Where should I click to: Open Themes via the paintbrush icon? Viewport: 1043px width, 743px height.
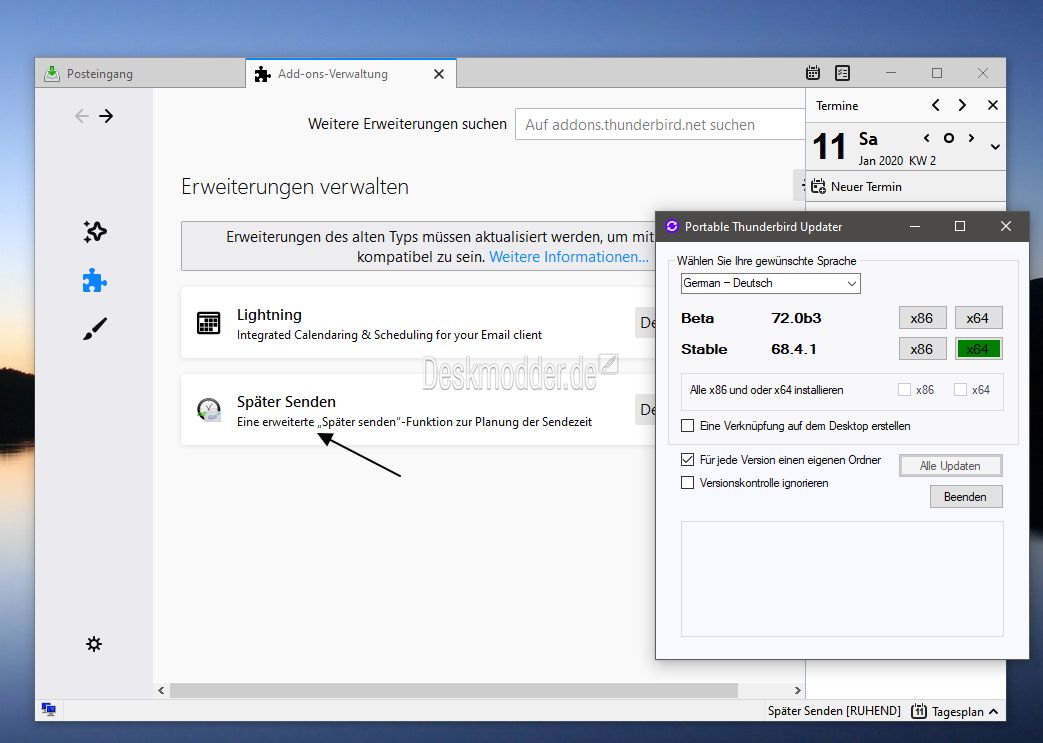pyautogui.click(x=94, y=329)
